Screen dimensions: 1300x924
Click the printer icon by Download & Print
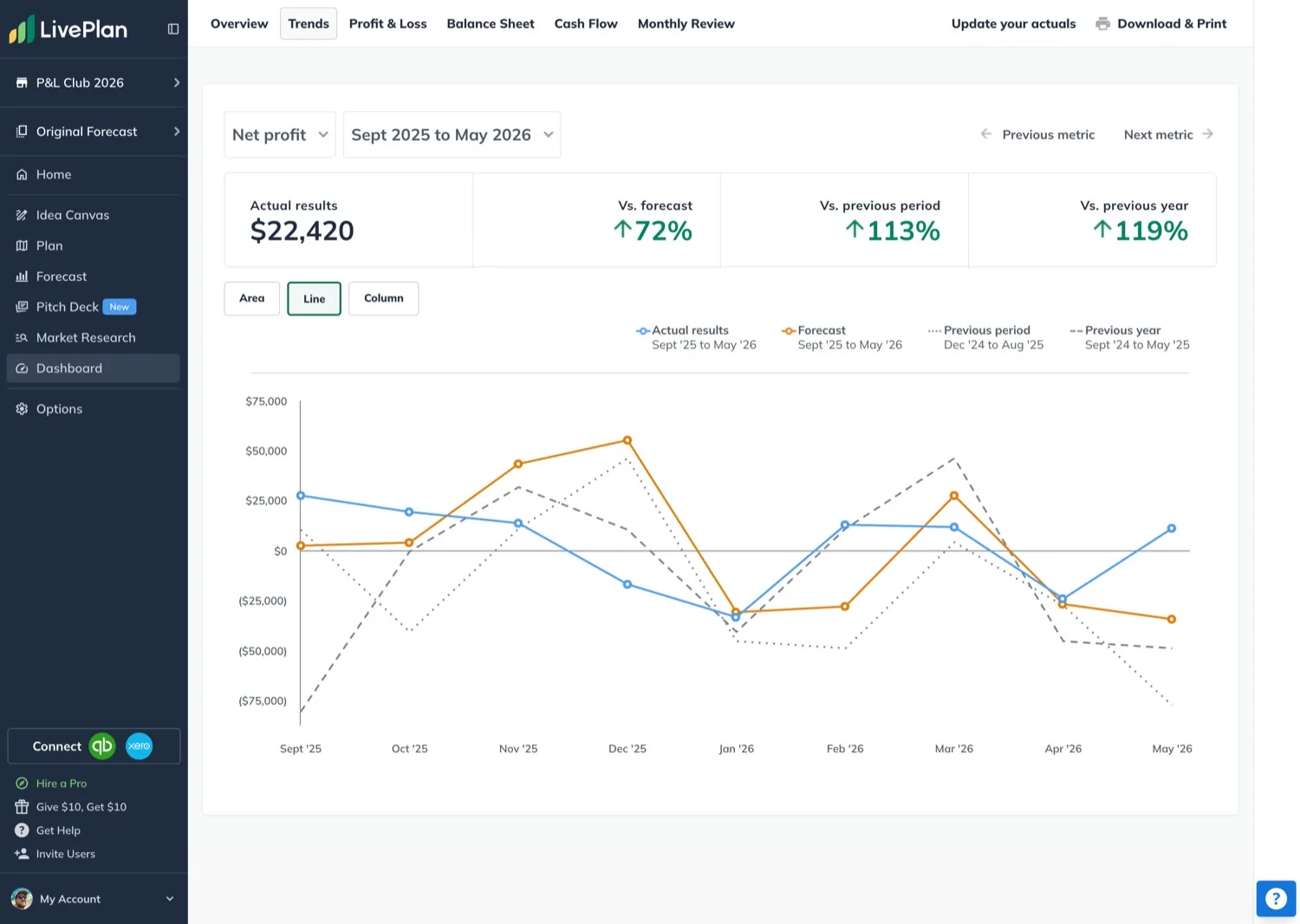tap(1102, 24)
